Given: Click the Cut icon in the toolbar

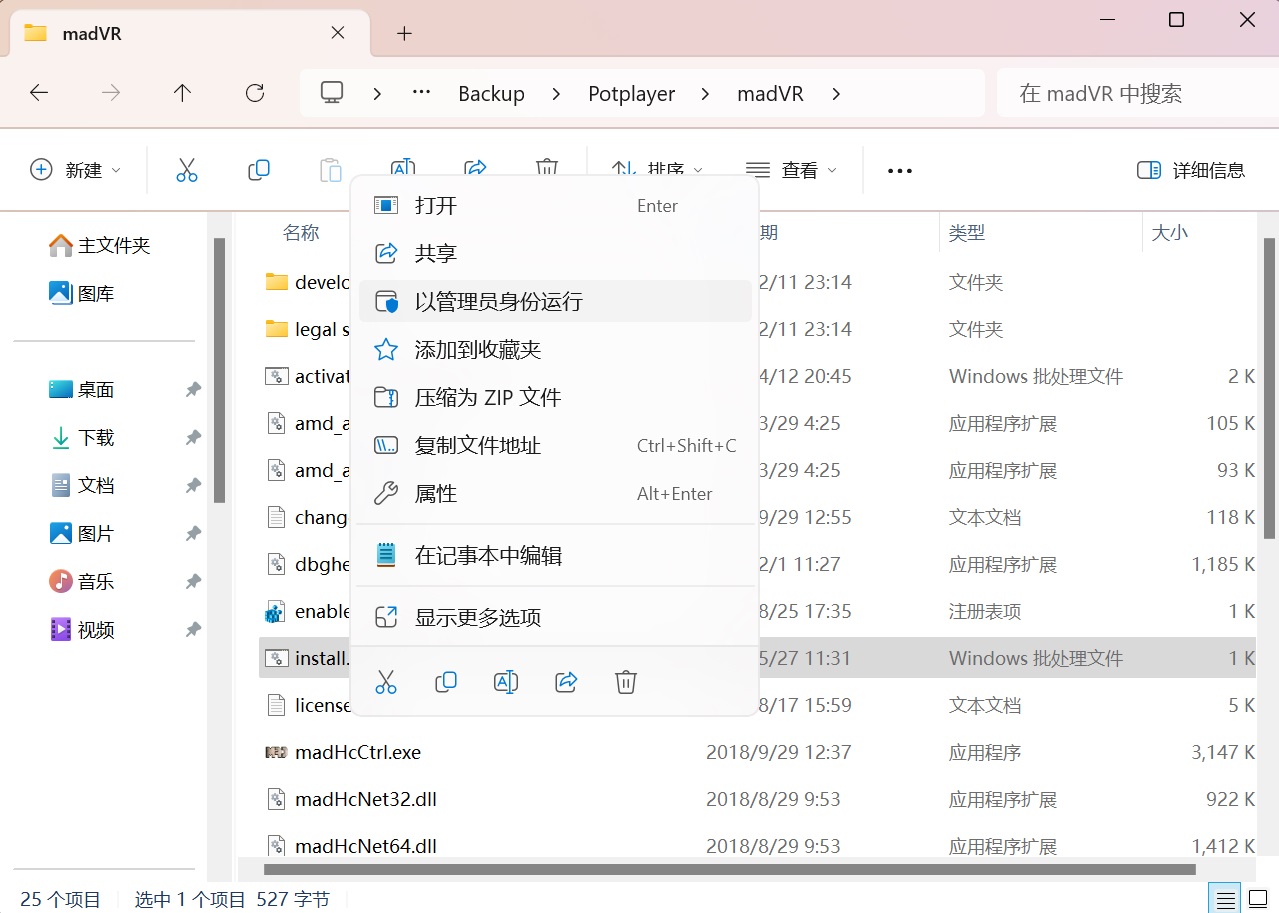Looking at the screenshot, I should [x=187, y=170].
